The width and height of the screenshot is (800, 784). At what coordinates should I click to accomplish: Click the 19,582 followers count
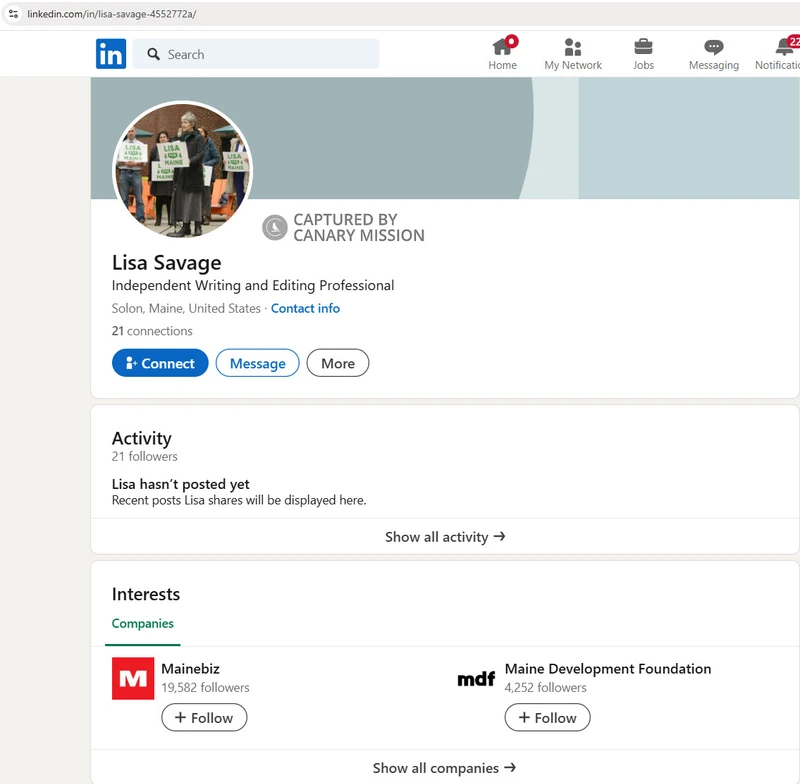click(x=205, y=687)
